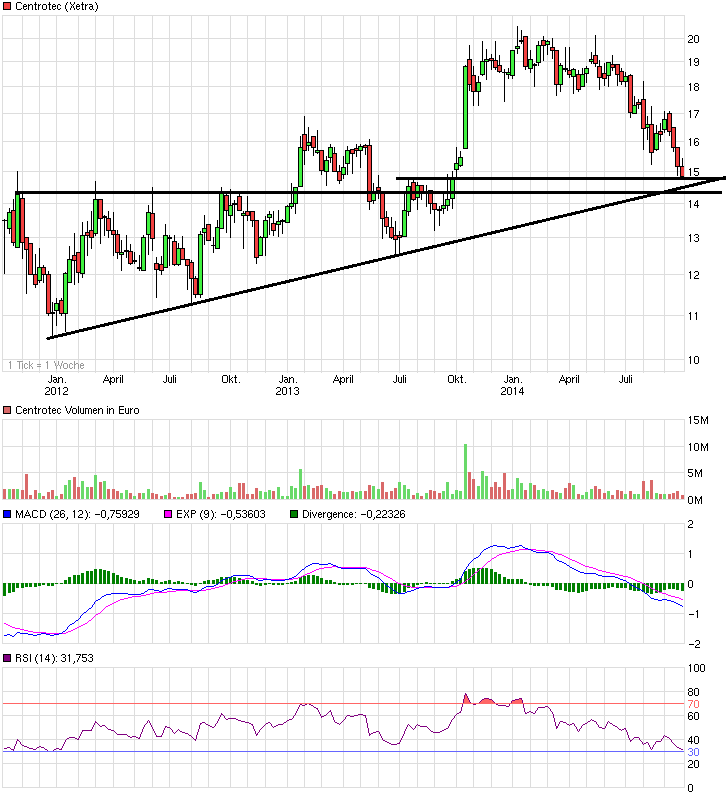Screen dimensions: 726x796
Task: Click the 'Jan. 2014' axis label
Action: pos(512,385)
